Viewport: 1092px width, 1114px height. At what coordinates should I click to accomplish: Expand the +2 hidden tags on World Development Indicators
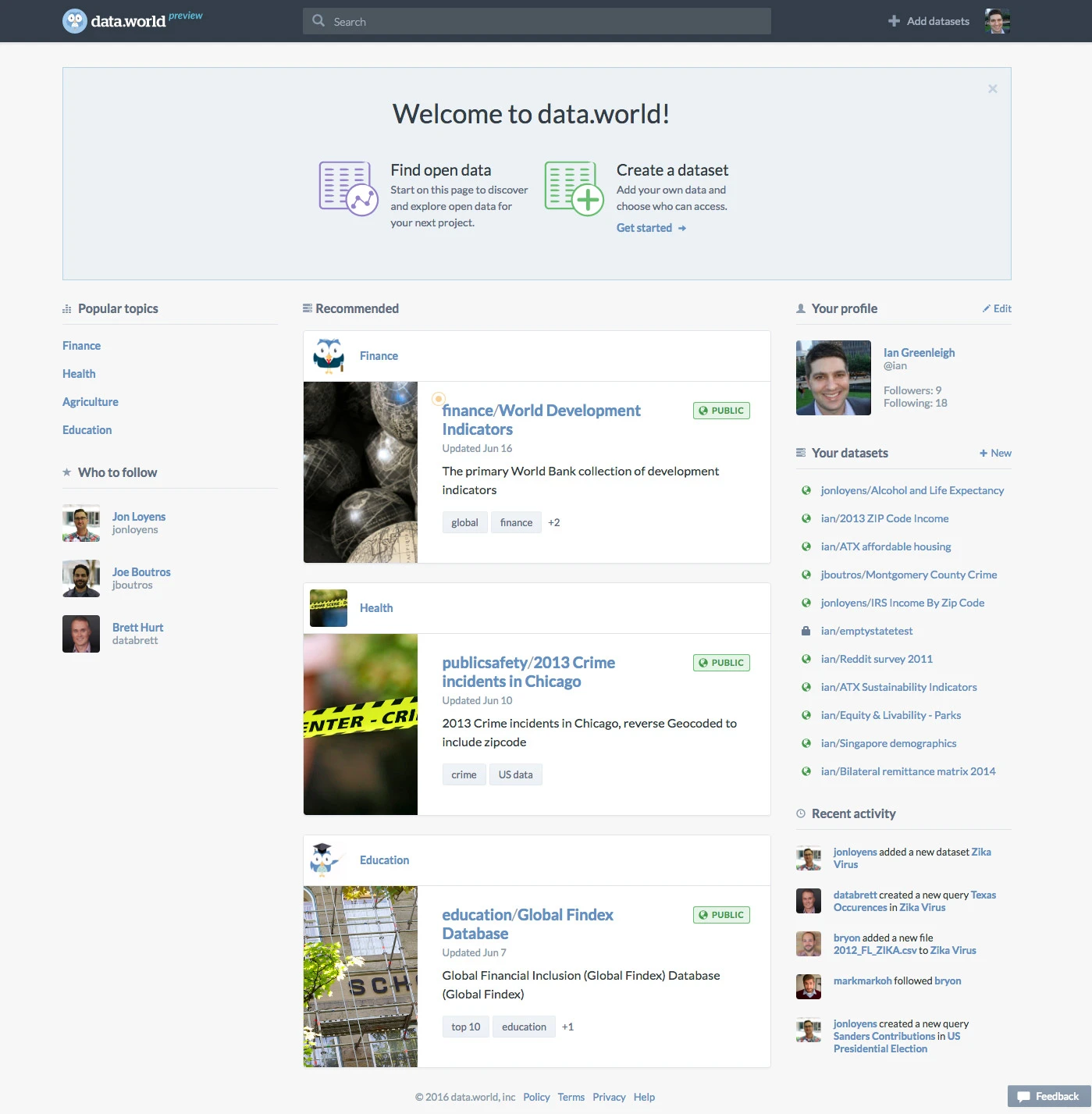point(553,521)
